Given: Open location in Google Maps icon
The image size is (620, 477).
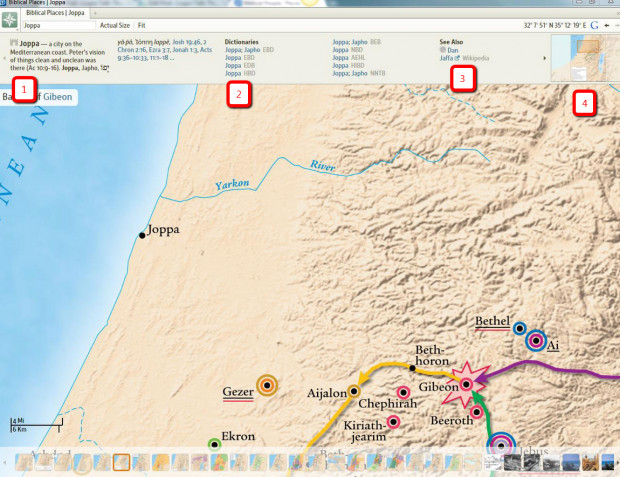Looking at the screenshot, I should [x=594, y=23].
